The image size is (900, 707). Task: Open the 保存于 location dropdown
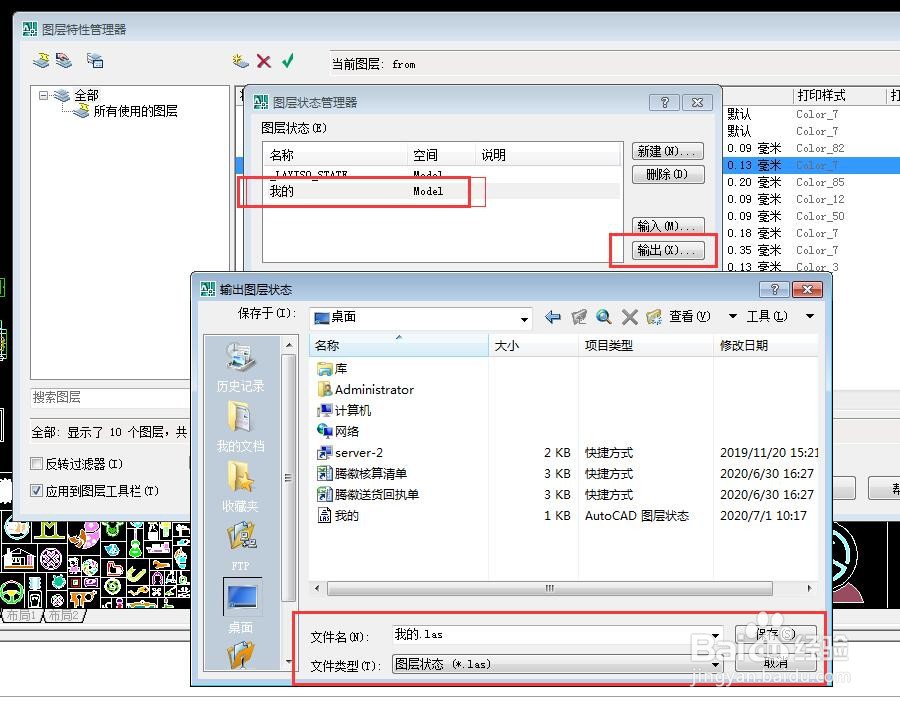point(524,319)
